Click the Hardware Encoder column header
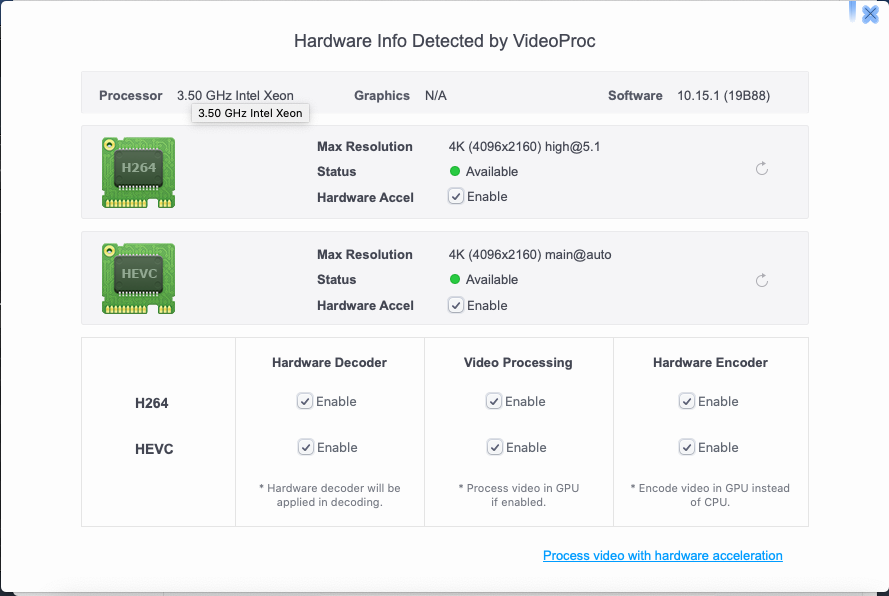Image resolution: width=889 pixels, height=596 pixels. [x=710, y=362]
